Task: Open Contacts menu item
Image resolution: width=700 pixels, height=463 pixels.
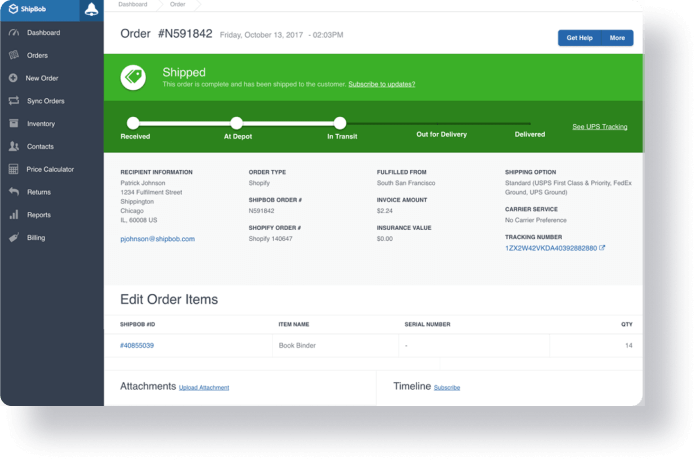Action: point(40,146)
